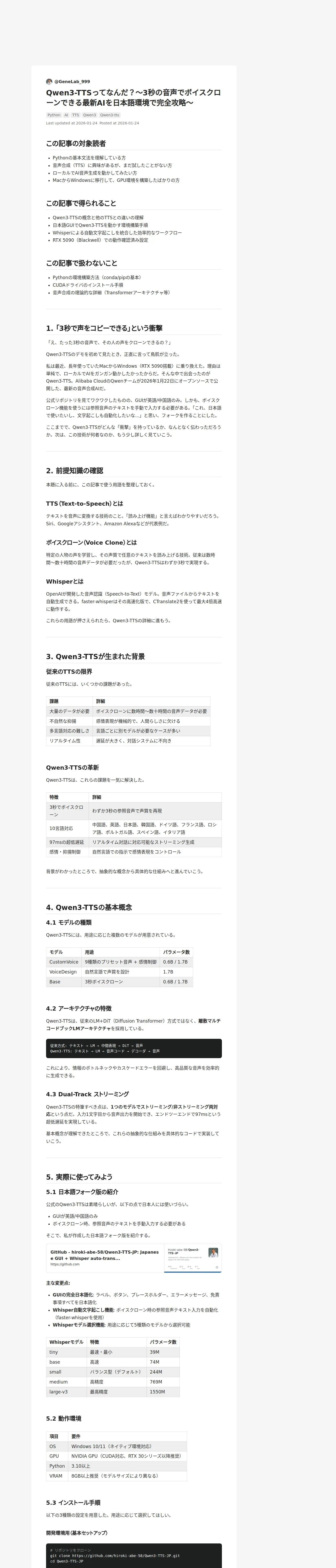This screenshot has width=336, height=1568.
Task: Click the heading 'この記事で得られること'
Action: tap(81, 203)
